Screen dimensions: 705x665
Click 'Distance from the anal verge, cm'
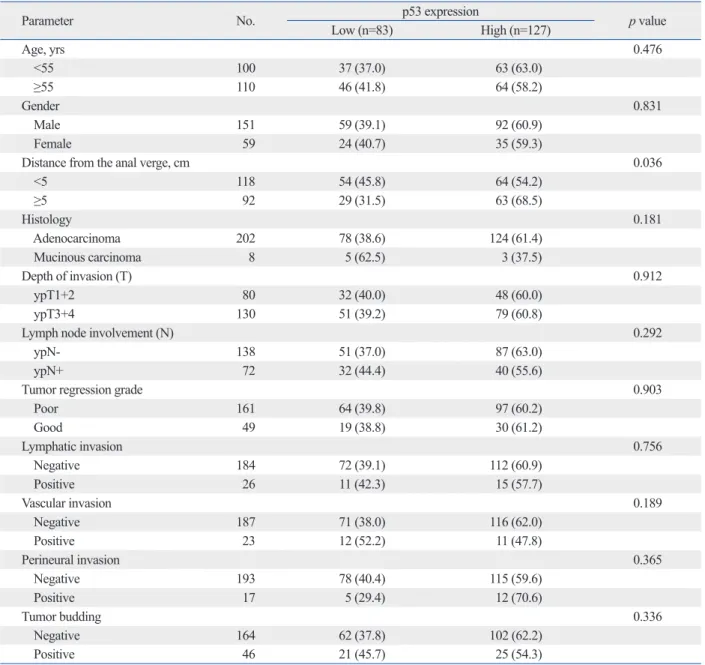106,163
